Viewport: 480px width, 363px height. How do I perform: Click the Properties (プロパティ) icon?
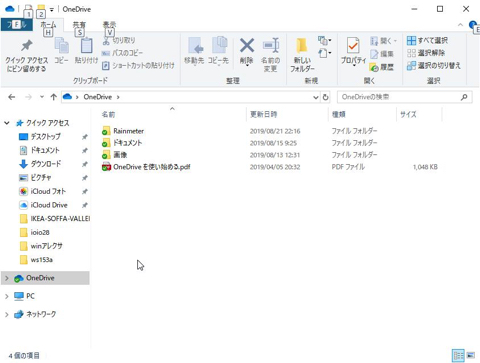point(353,46)
